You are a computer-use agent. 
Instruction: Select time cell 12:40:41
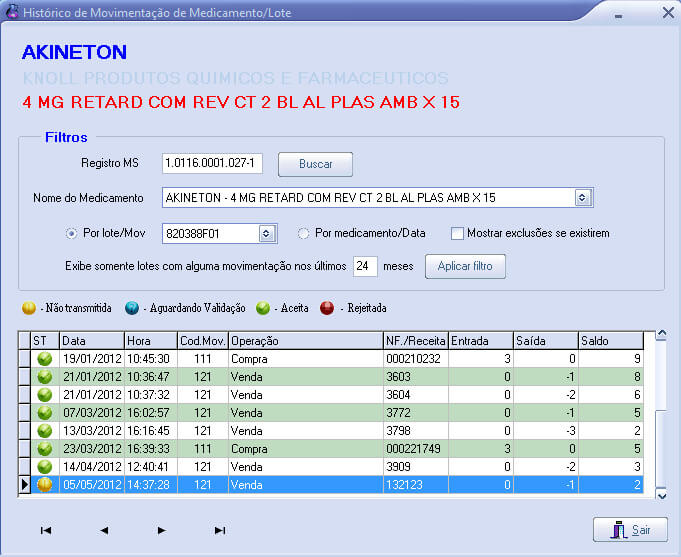151,467
